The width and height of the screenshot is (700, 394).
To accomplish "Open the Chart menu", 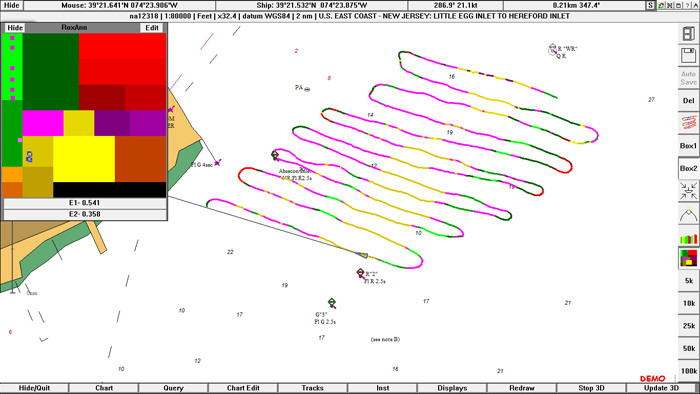I will tap(104, 388).
